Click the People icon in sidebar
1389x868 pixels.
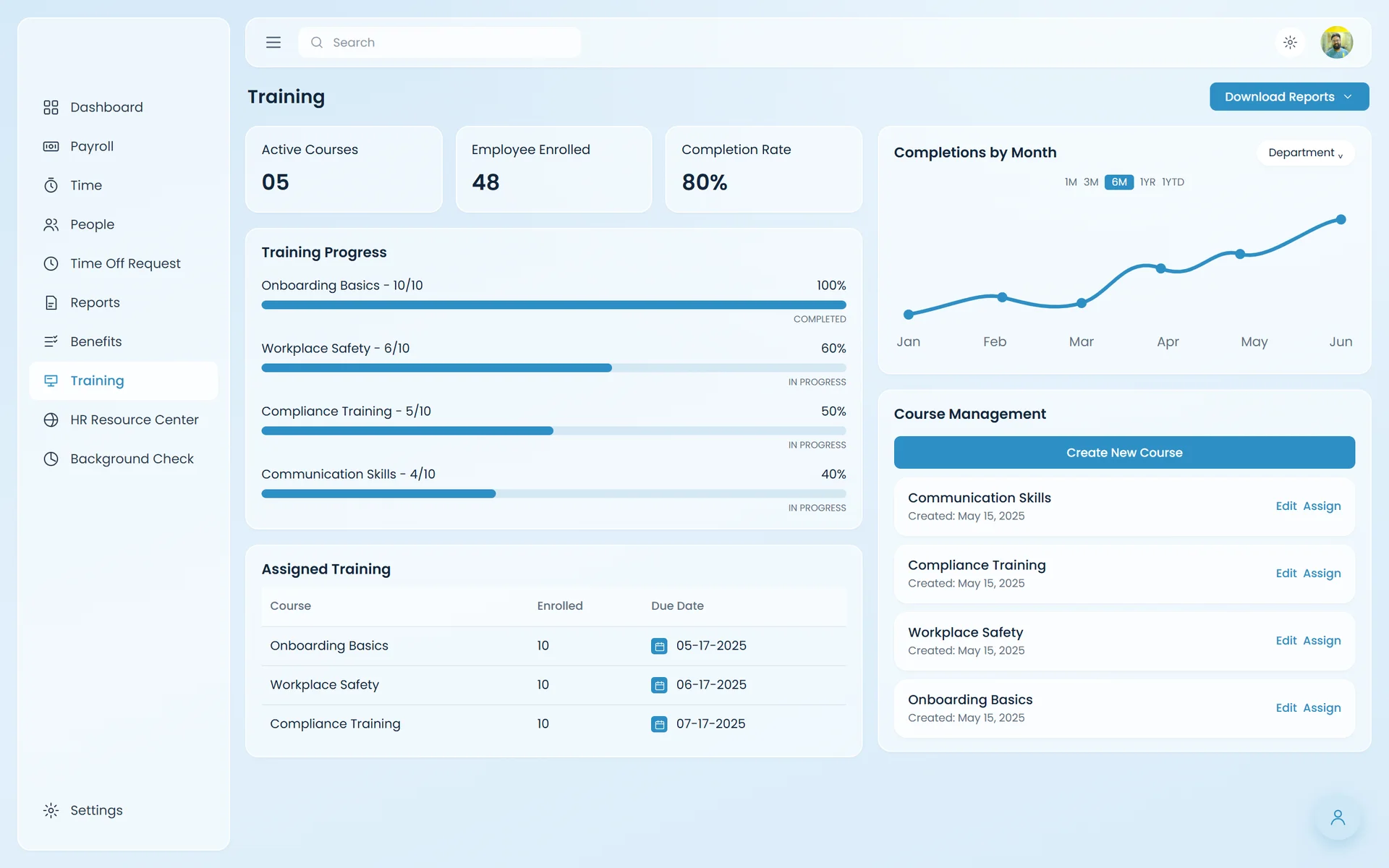(51, 224)
